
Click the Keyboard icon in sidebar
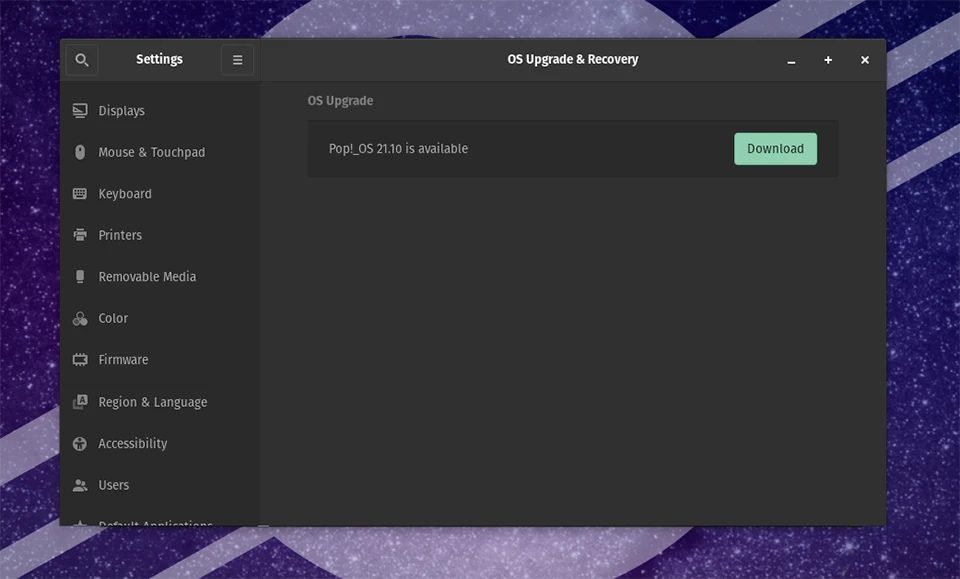coord(80,193)
